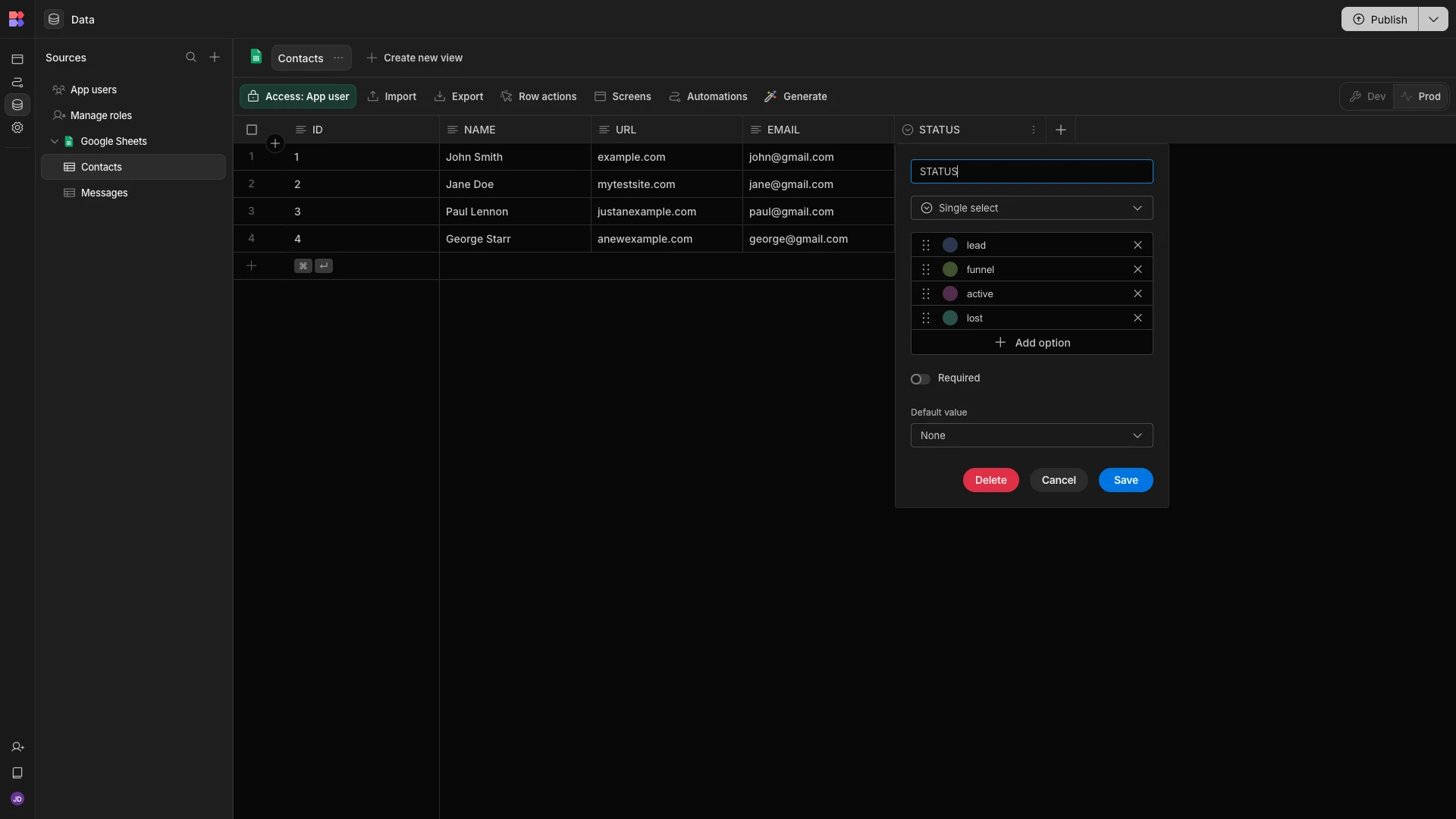This screenshot has height=819, width=1456.
Task: Add a new data source
Action: coord(215,58)
